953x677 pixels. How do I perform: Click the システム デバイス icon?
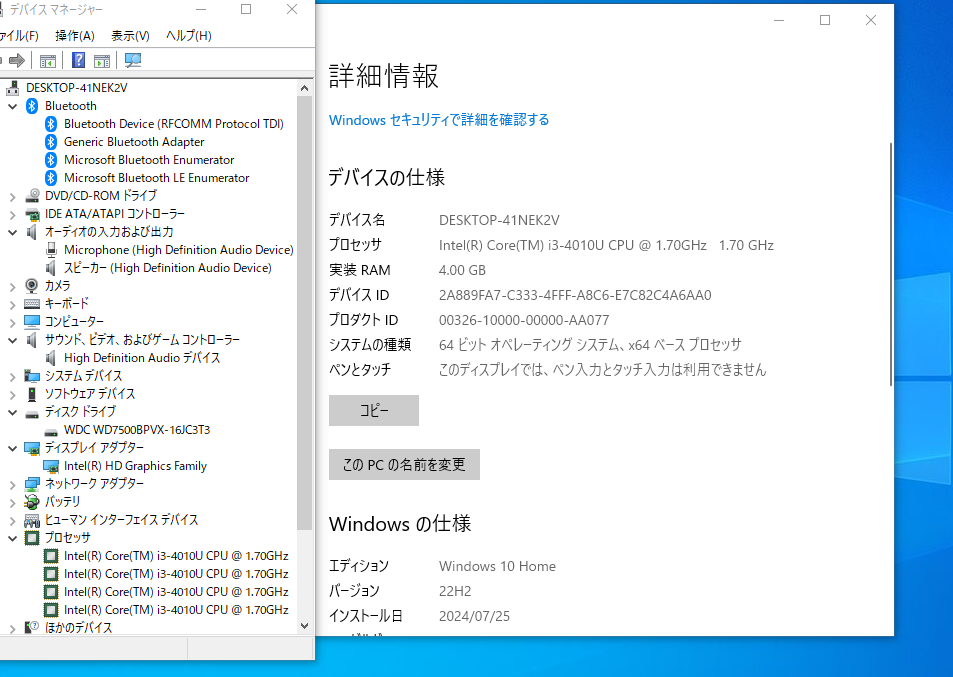tap(32, 376)
